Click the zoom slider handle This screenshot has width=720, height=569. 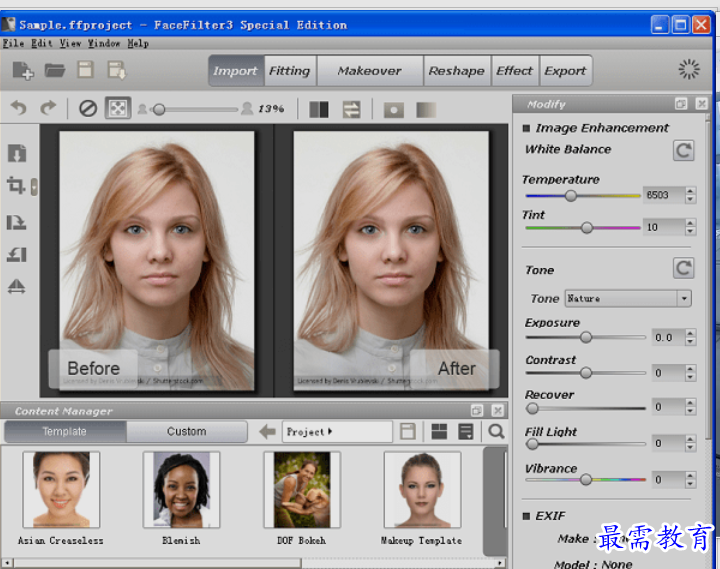tap(159, 109)
